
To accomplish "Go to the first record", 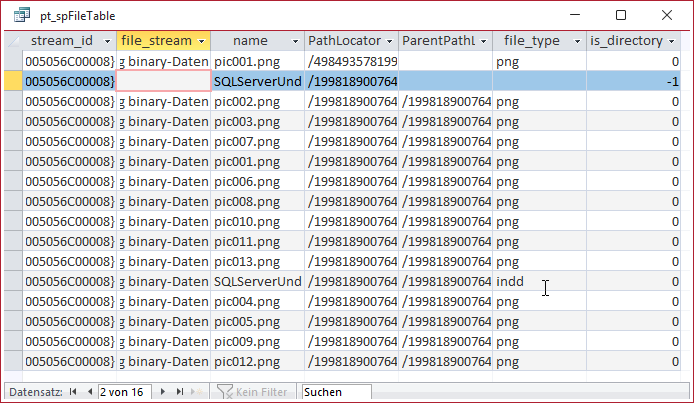I will (x=73, y=391).
